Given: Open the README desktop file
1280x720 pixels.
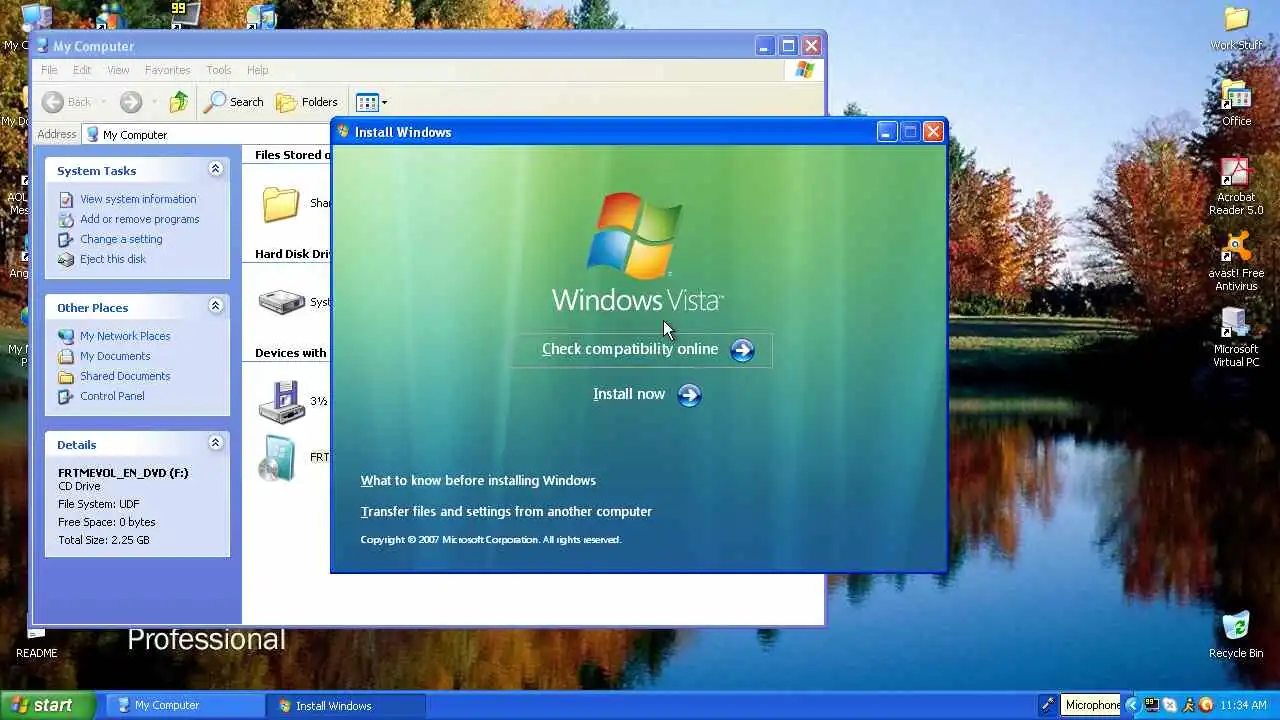Looking at the screenshot, I should point(36,645).
